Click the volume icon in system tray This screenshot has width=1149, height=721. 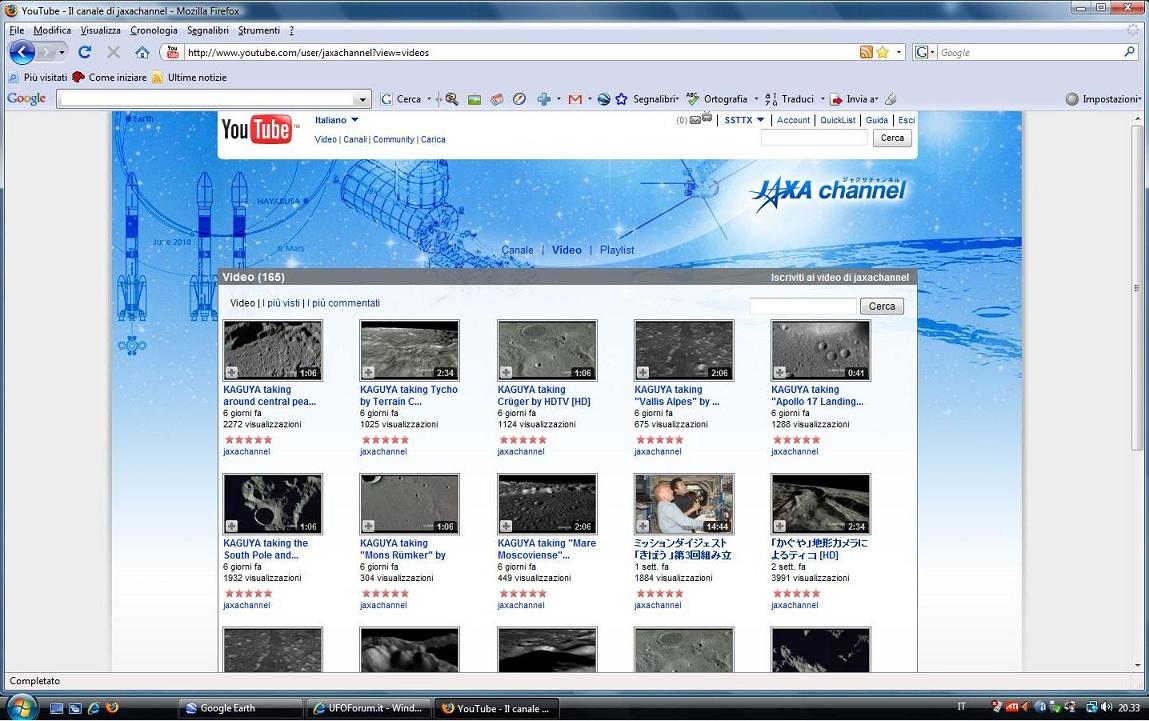click(1105, 707)
